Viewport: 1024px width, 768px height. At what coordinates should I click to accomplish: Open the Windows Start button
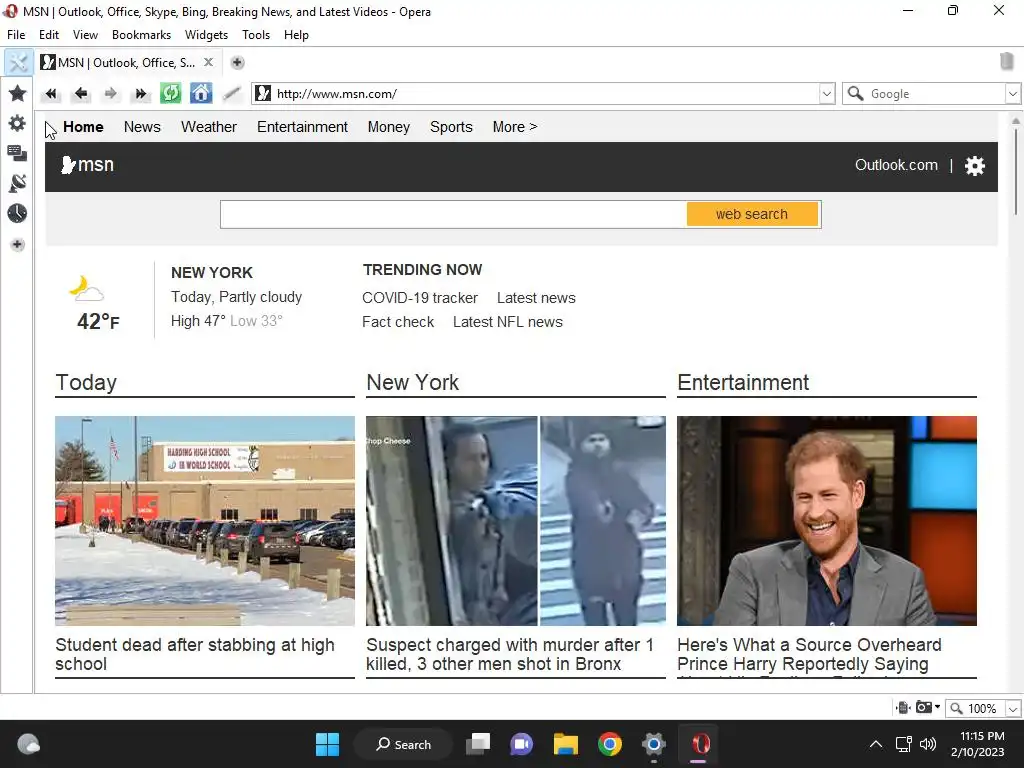pyautogui.click(x=327, y=744)
